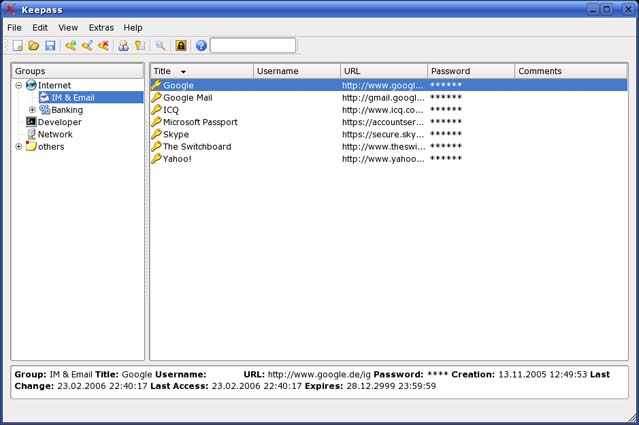The width and height of the screenshot is (639, 425).
Task: Select the Microsoft Passport entry
Action: (200, 122)
